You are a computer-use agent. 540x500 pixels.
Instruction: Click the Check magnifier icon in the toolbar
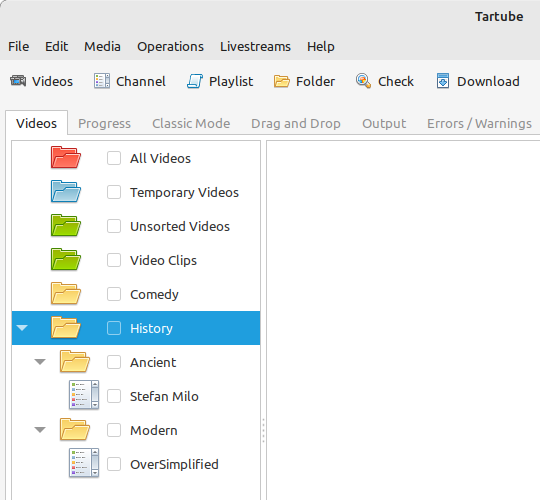pos(363,81)
